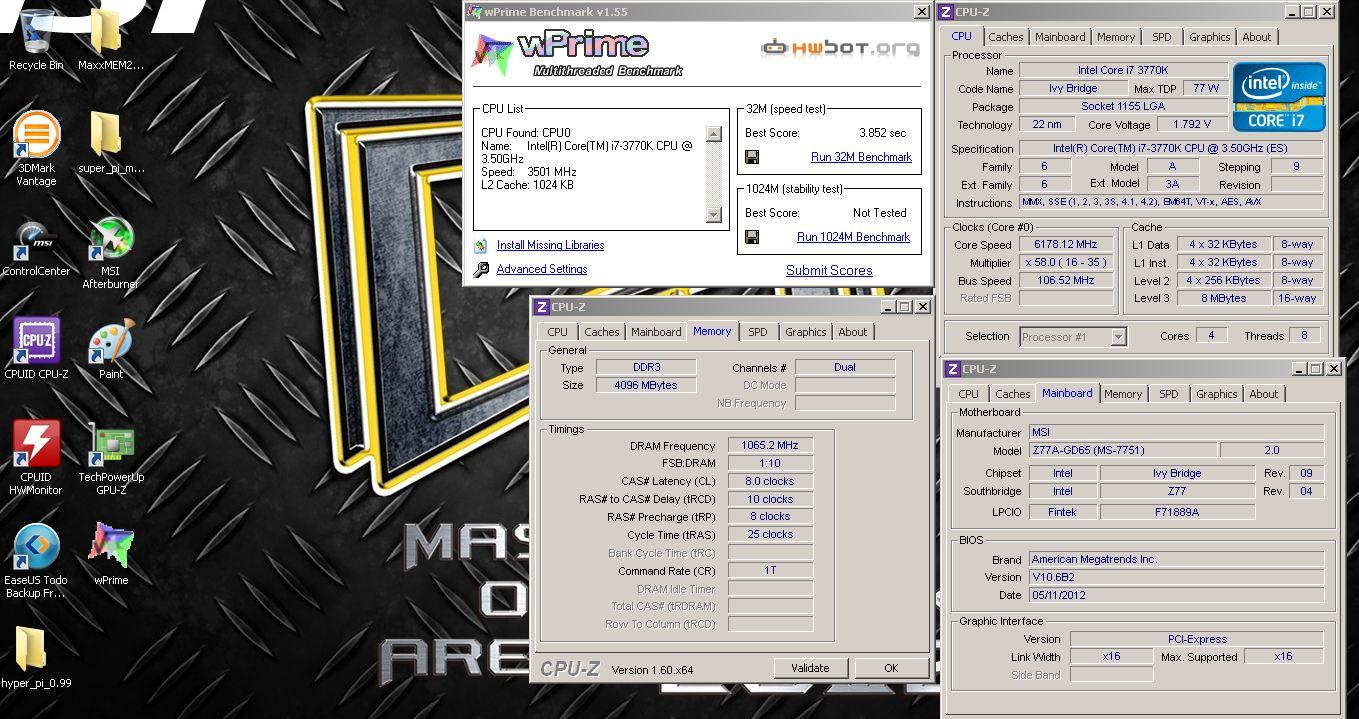
Task: Run the 1024M Benchmark
Action: [853, 237]
